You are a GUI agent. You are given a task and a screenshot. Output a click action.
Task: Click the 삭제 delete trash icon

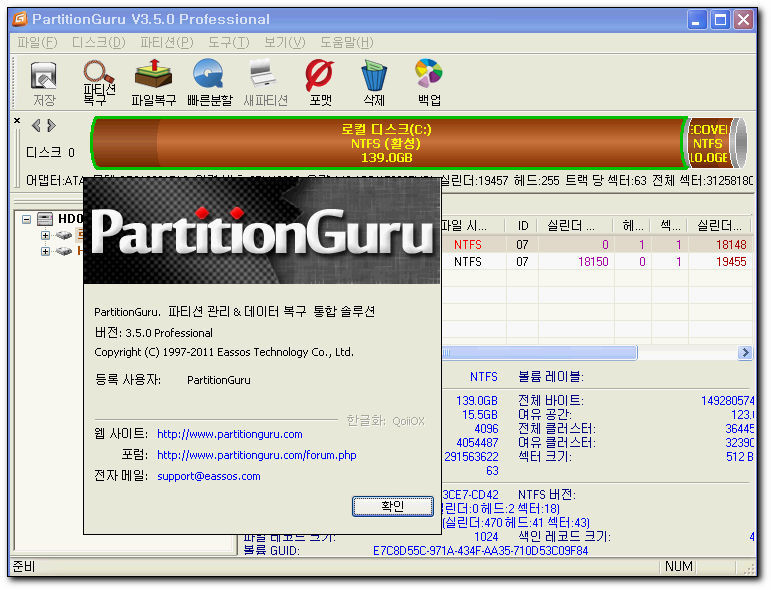374,83
